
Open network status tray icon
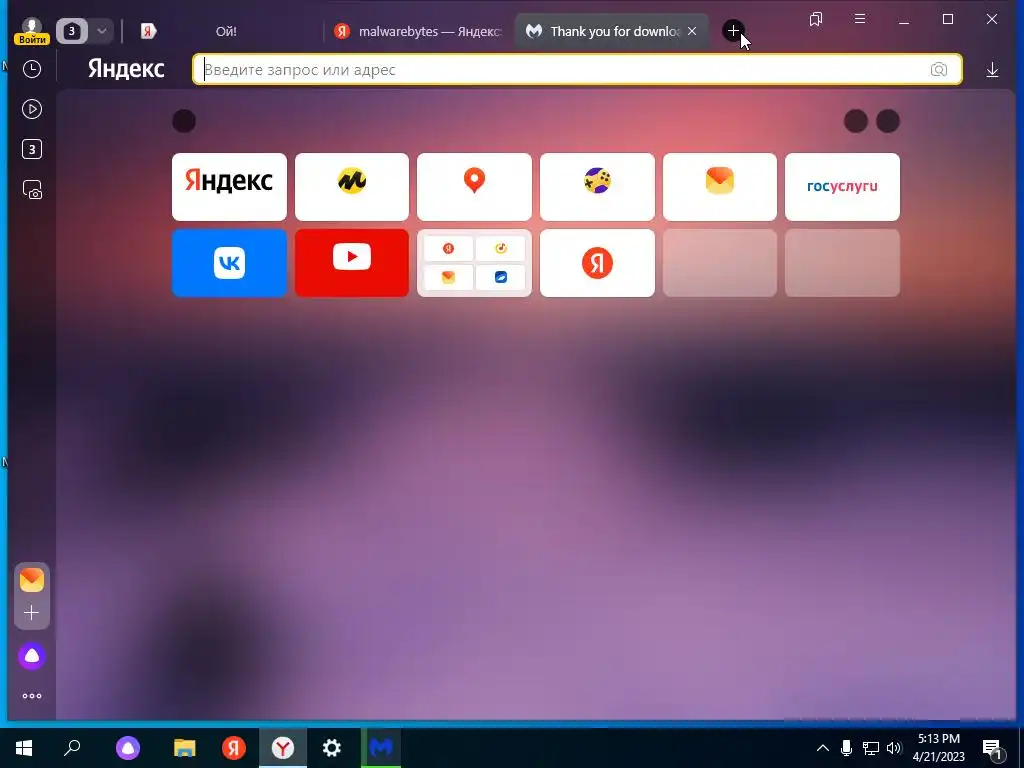coord(871,748)
